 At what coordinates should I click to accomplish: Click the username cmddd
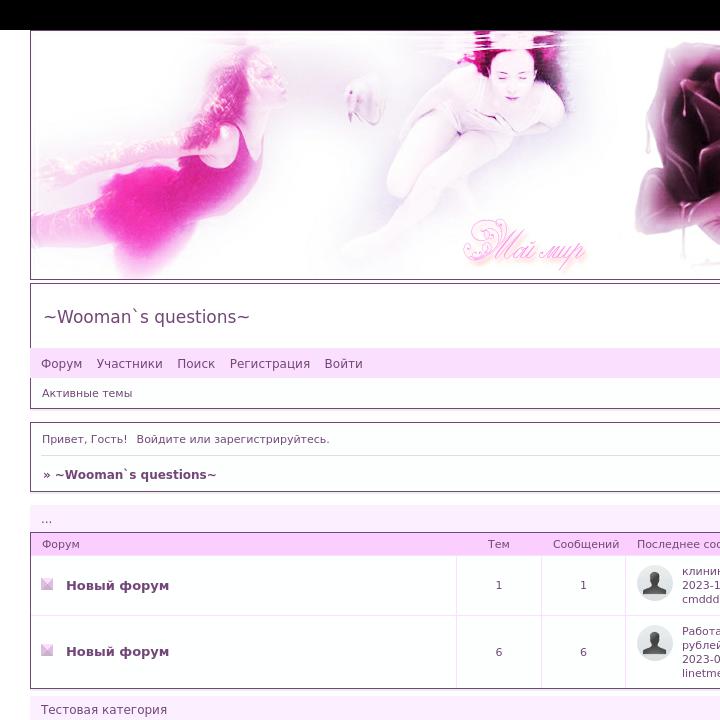coord(701,600)
